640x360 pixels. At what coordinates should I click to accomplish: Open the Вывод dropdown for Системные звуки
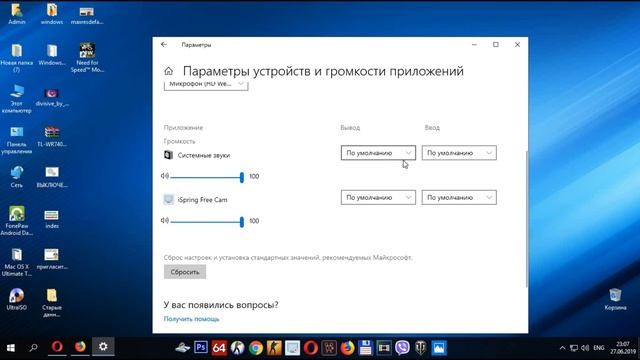(x=378, y=153)
